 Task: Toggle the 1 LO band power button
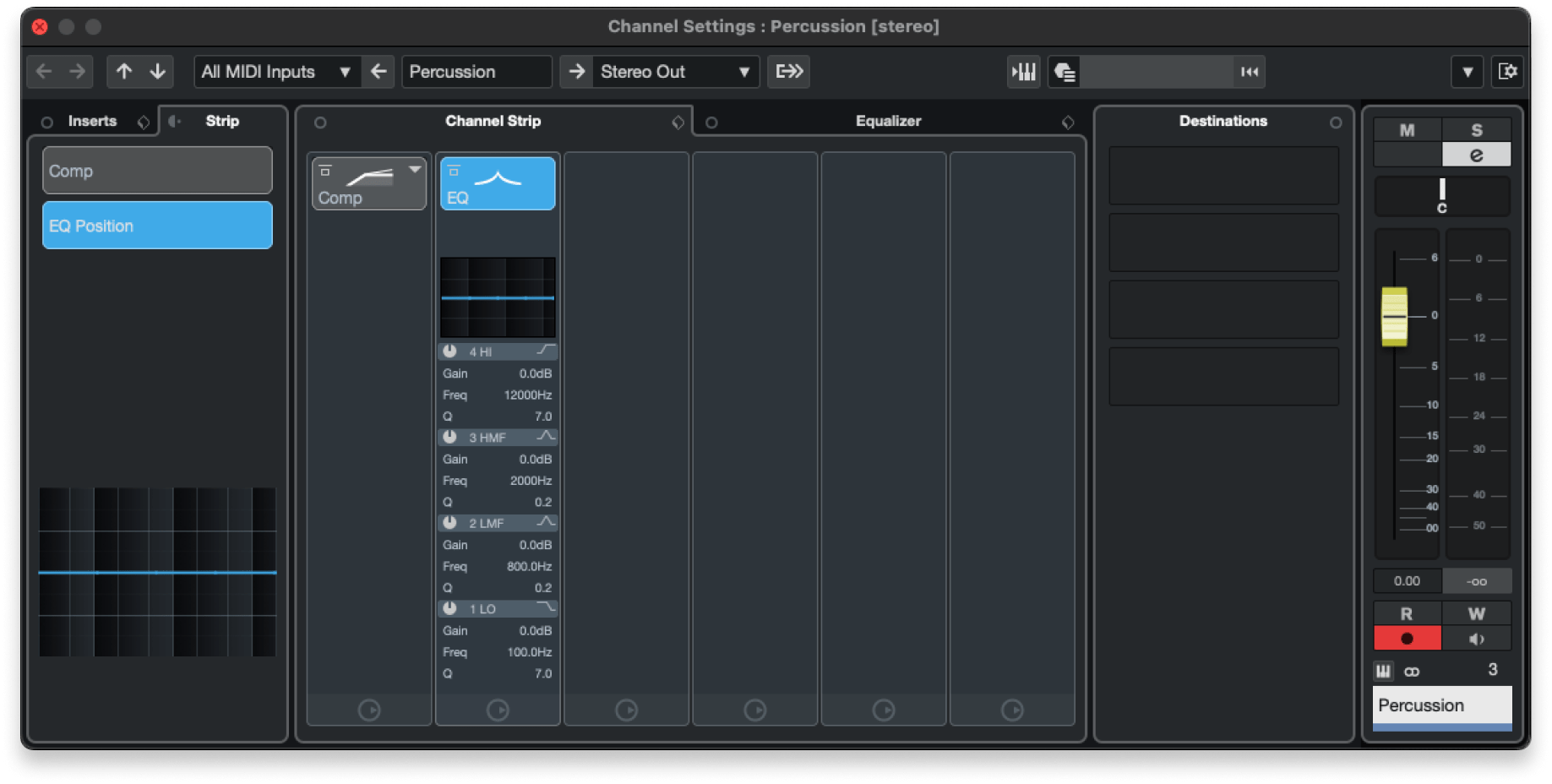coord(450,608)
